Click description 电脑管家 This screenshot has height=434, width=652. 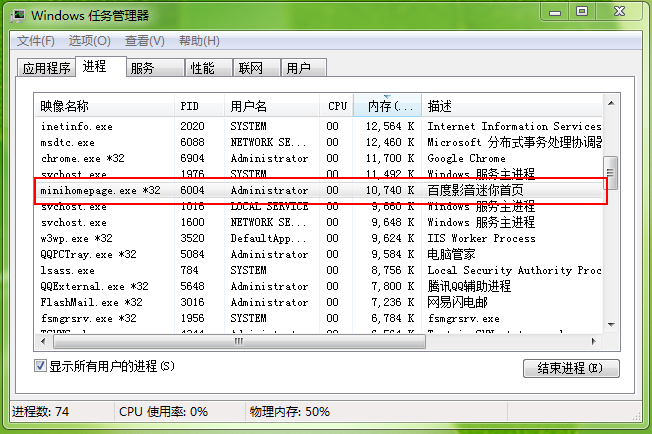(451, 254)
